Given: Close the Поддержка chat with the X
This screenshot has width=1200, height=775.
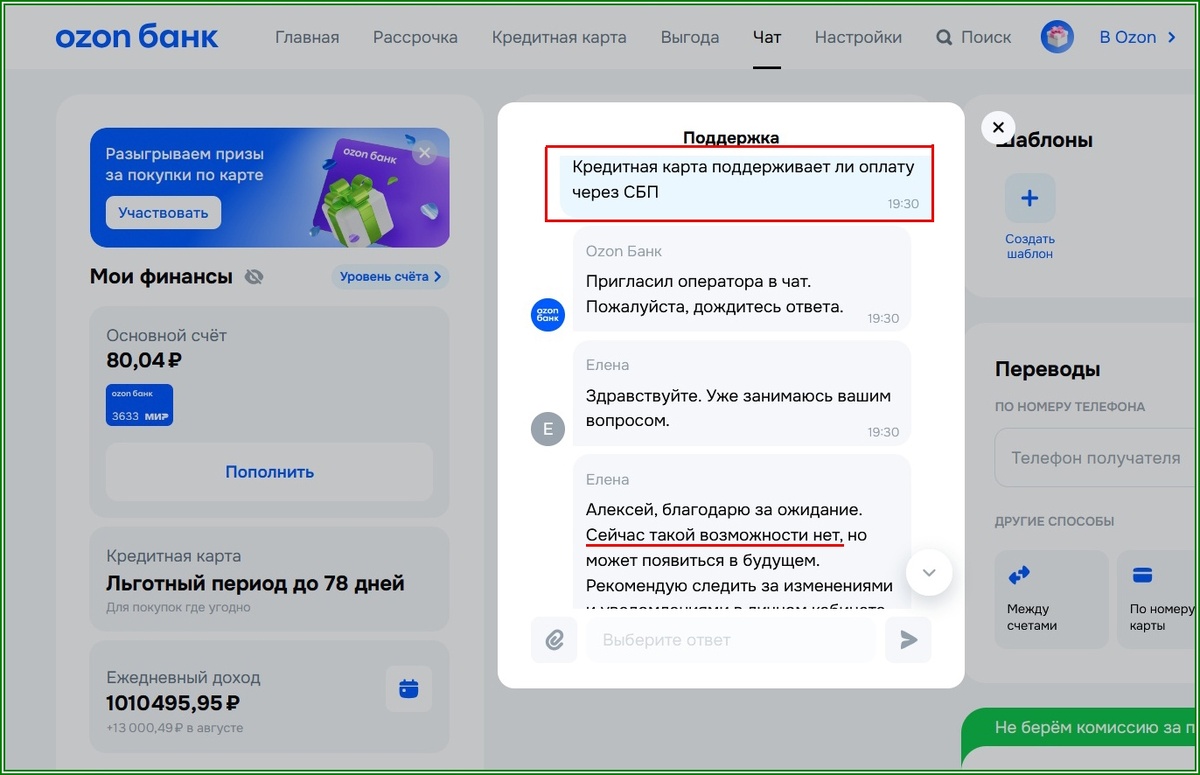Looking at the screenshot, I should pyautogui.click(x=997, y=127).
